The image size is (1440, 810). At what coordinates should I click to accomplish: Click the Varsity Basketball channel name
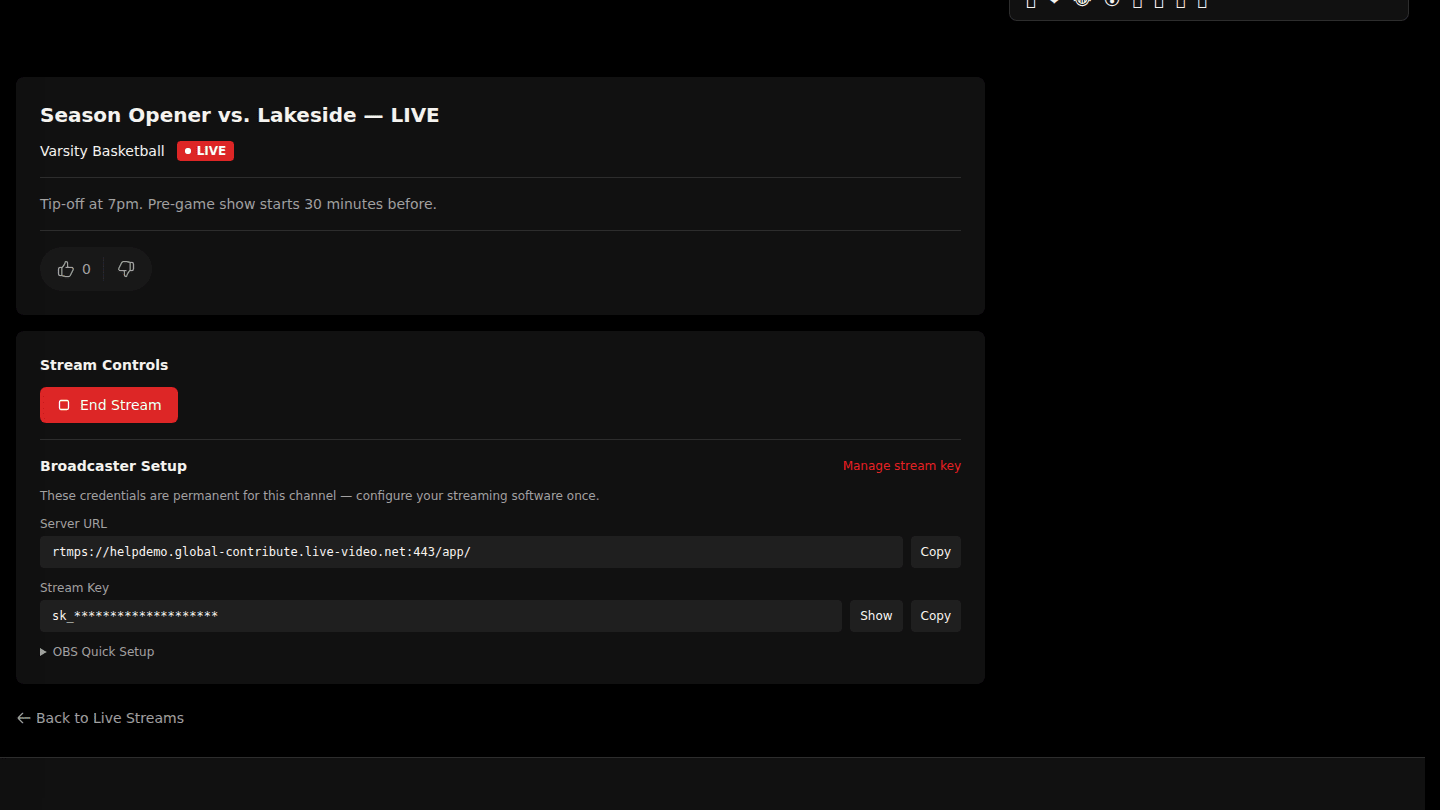point(102,151)
